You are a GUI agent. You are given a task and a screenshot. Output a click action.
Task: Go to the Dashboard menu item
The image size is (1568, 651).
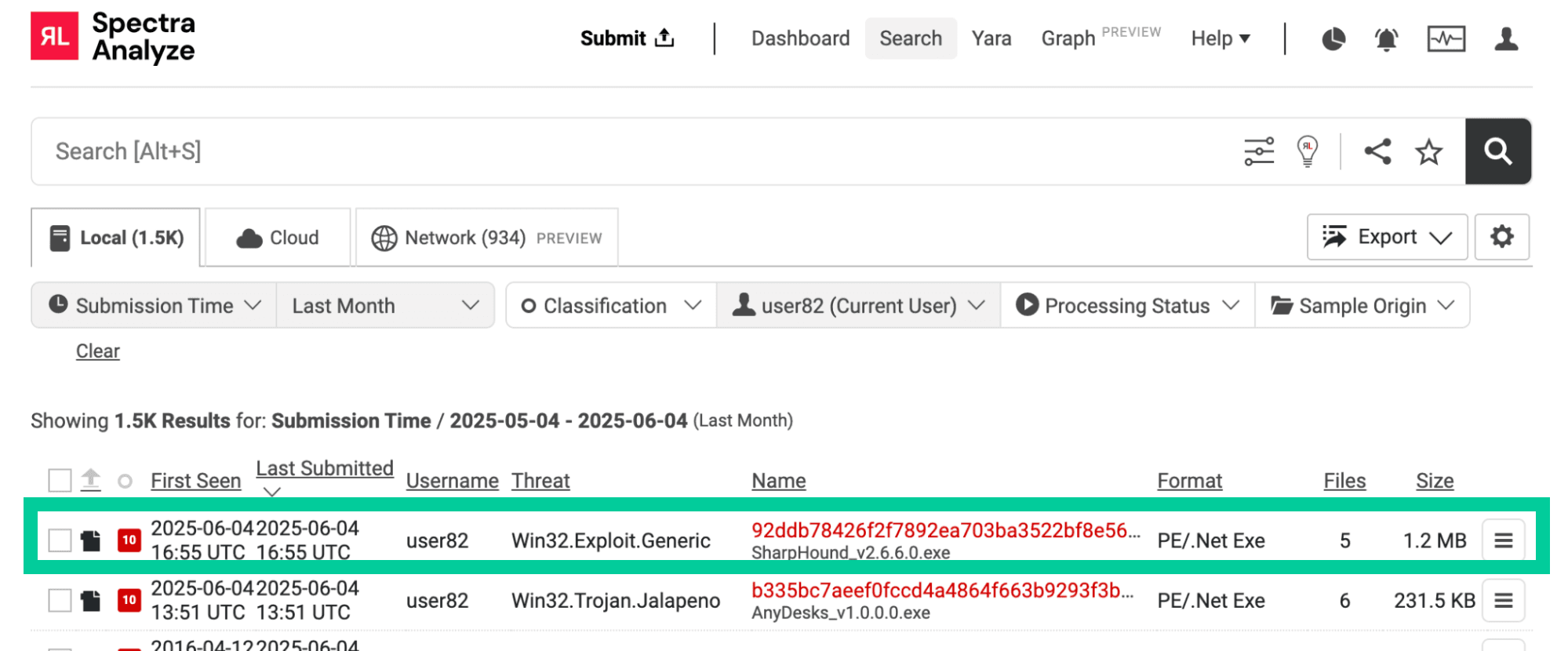point(800,38)
